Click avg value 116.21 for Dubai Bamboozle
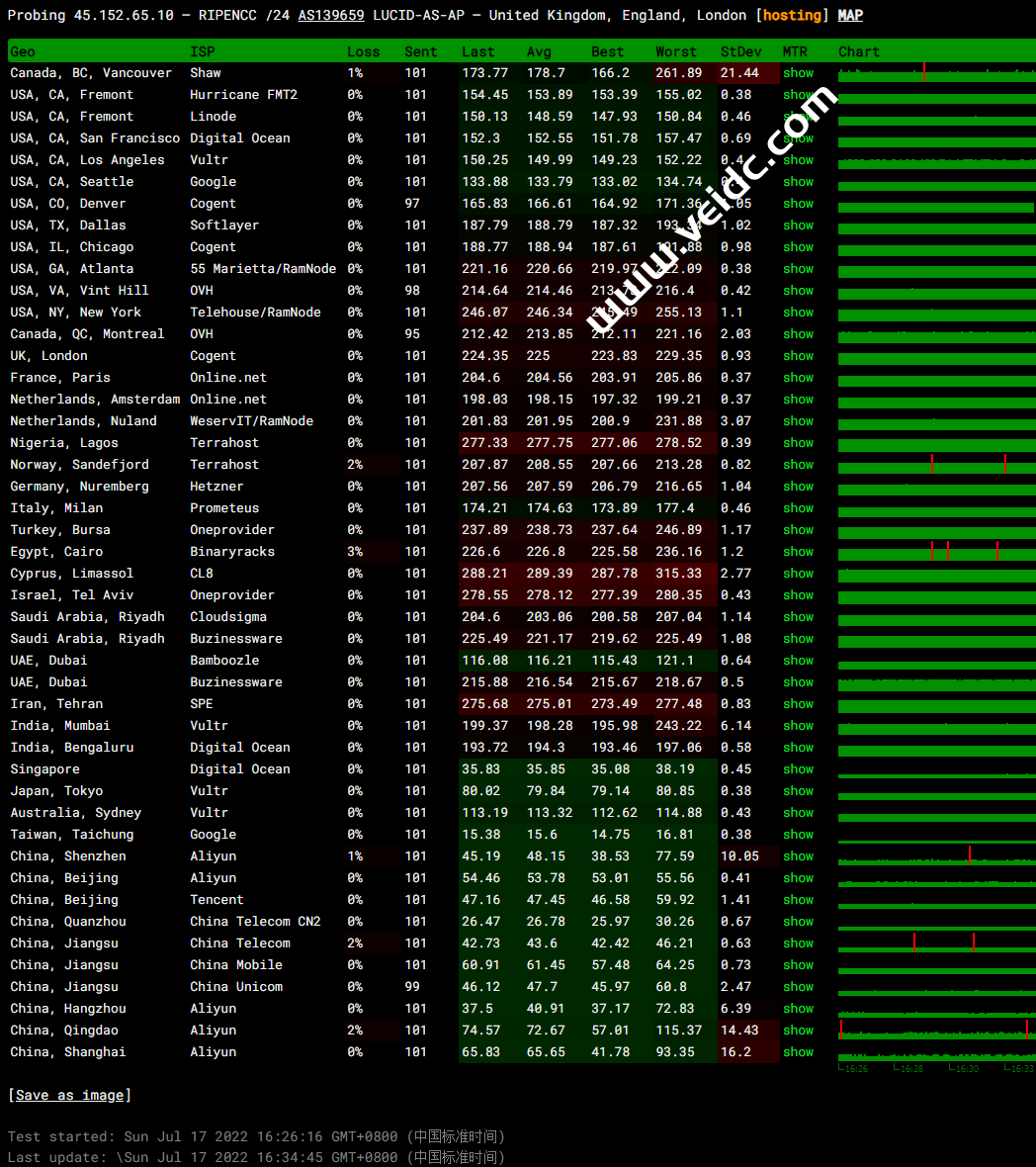 (550, 661)
